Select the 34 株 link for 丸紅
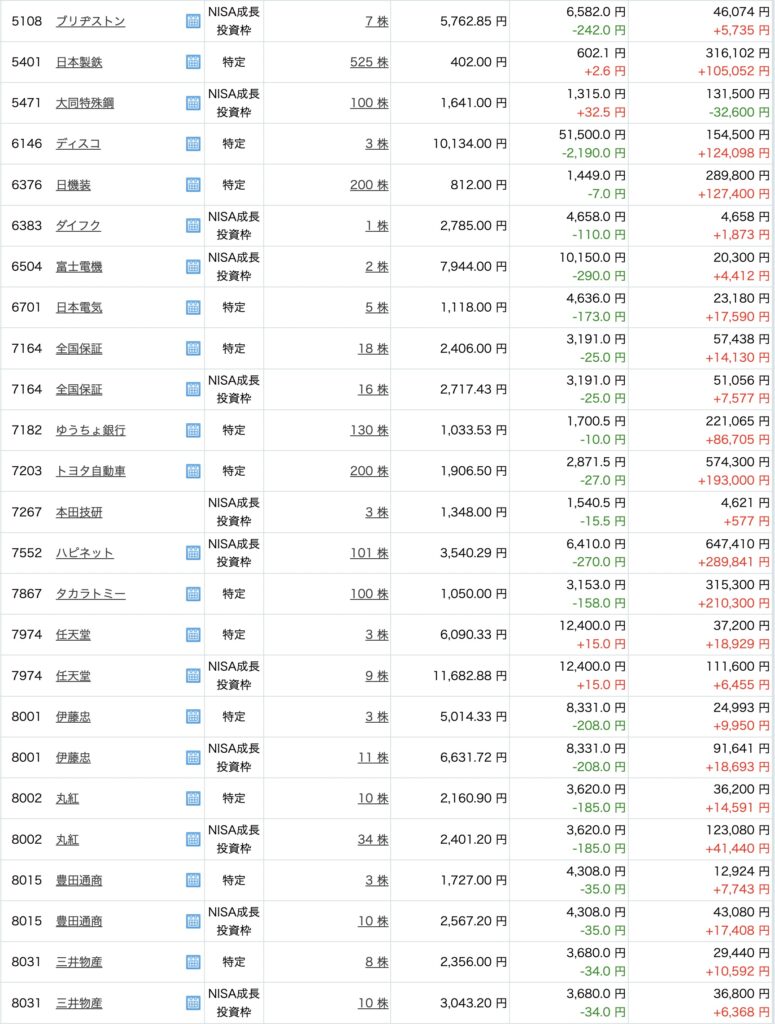This screenshot has height=1024, width=775. [373, 839]
